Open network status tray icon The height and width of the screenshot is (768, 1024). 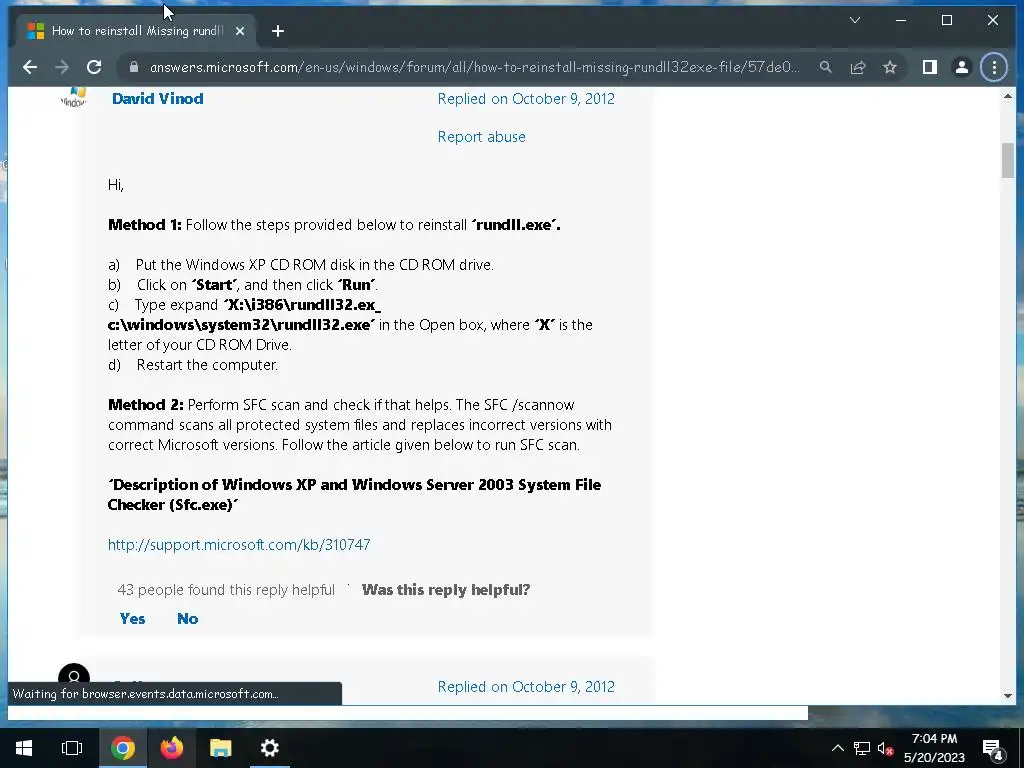[862, 748]
